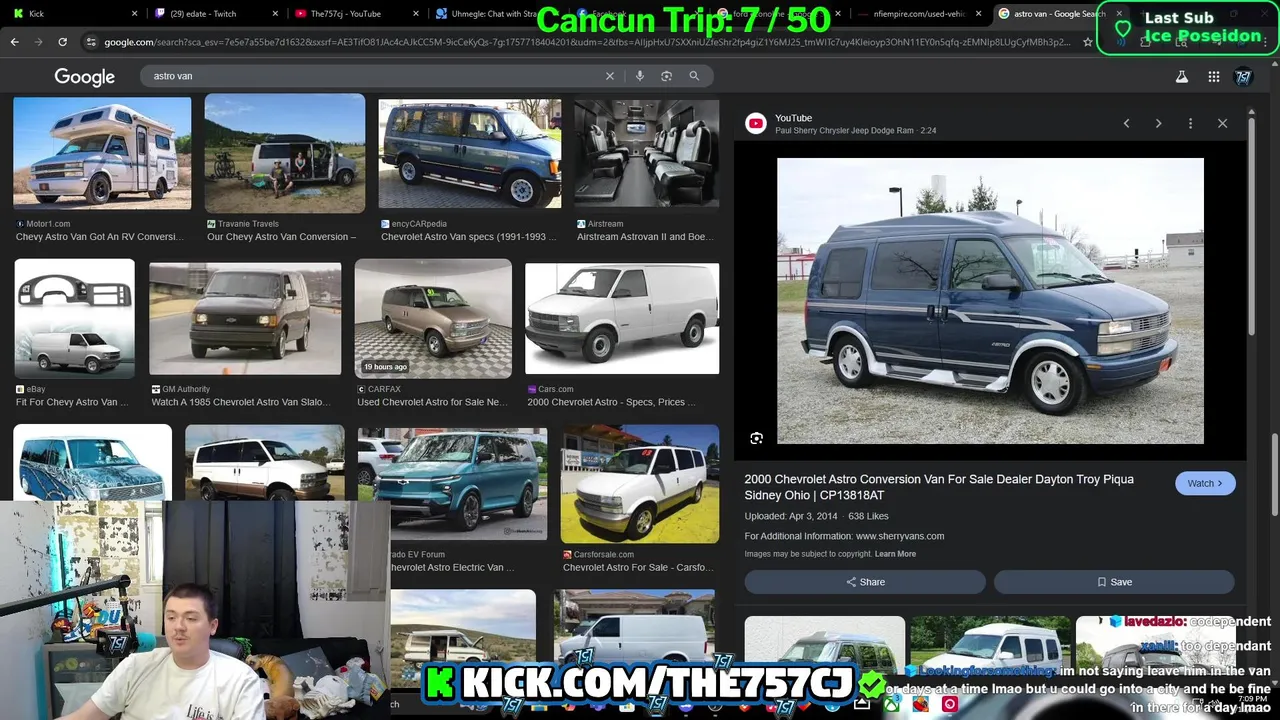Image resolution: width=1280 pixels, height=720 pixels.
Task: Show next image in preview panel
Action: pyautogui.click(x=1158, y=123)
